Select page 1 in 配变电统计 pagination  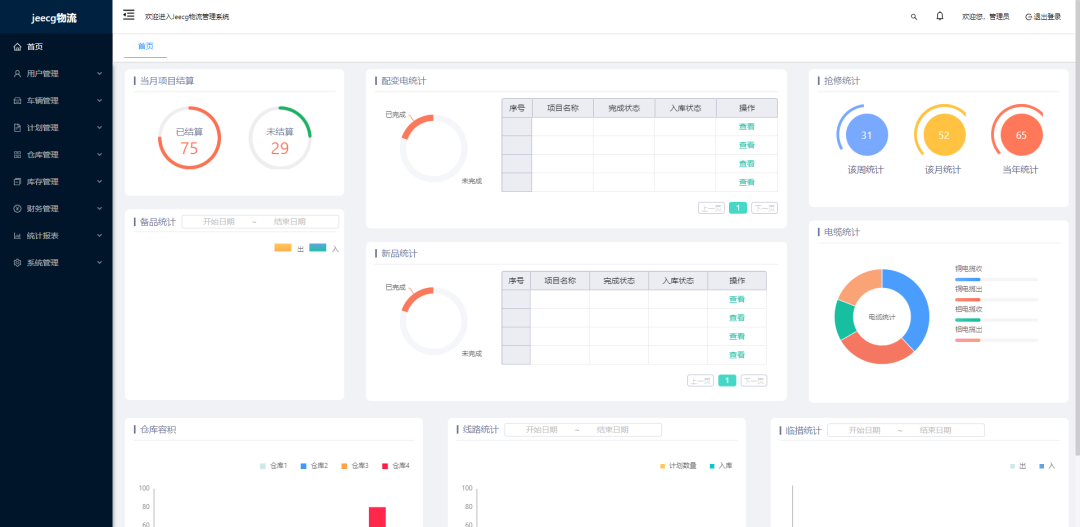click(x=738, y=208)
